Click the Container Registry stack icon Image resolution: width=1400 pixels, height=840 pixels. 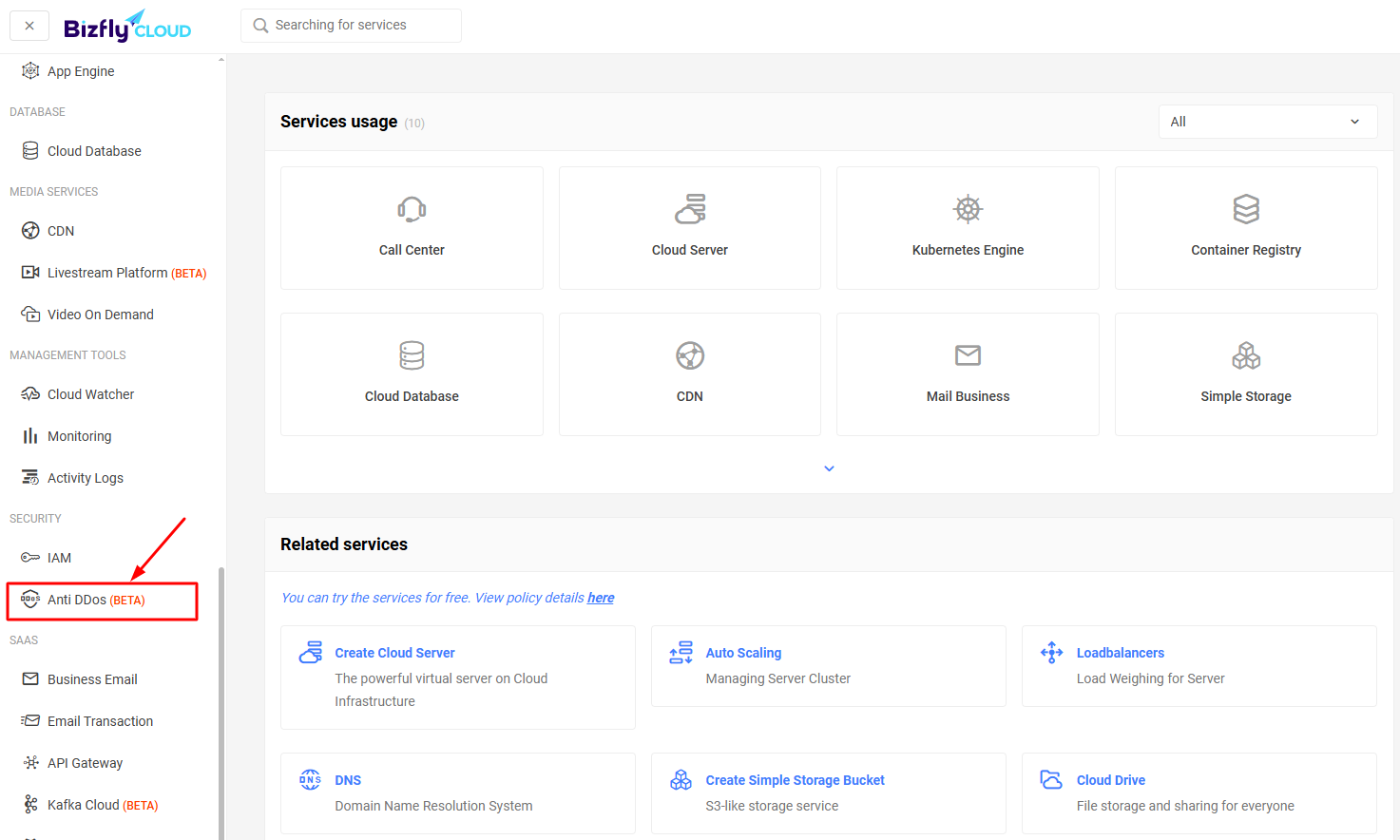[x=1246, y=209]
